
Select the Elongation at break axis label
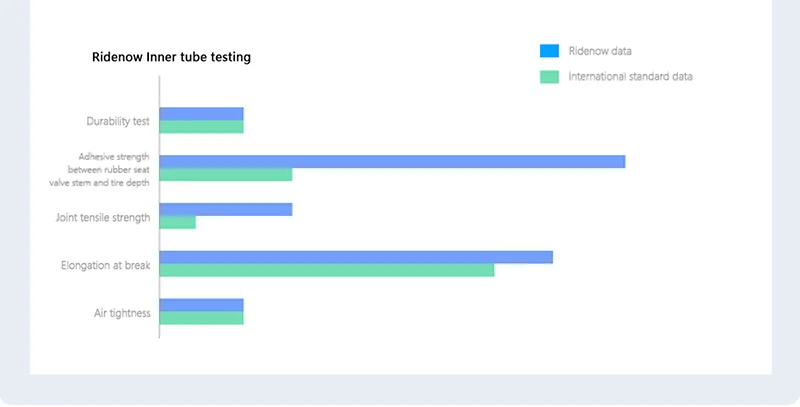(106, 265)
